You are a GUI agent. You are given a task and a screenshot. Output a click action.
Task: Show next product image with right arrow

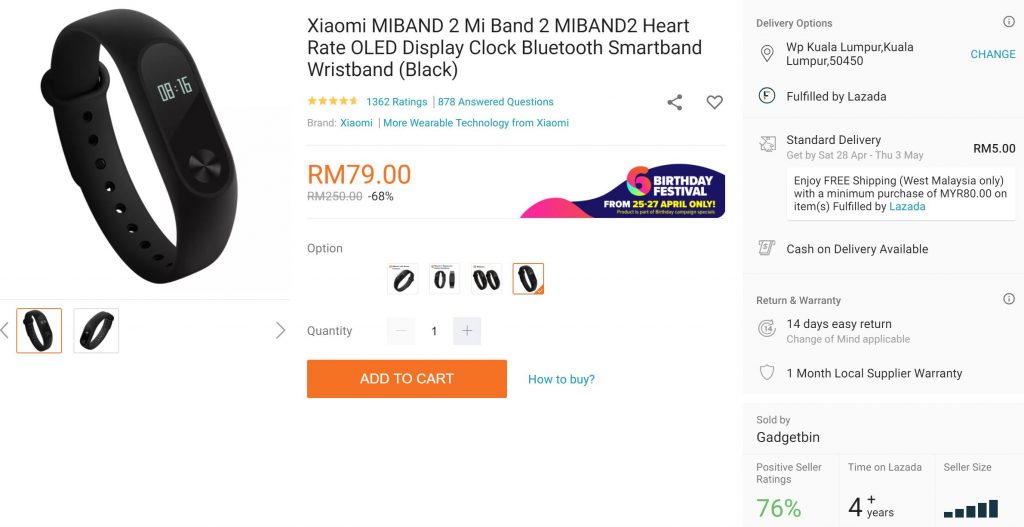(x=280, y=331)
